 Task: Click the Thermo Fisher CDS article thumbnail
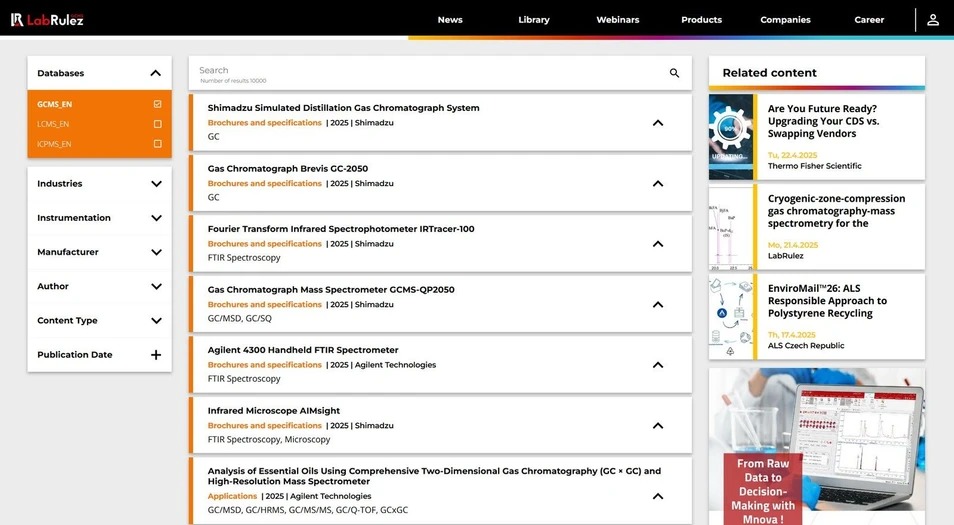point(731,137)
